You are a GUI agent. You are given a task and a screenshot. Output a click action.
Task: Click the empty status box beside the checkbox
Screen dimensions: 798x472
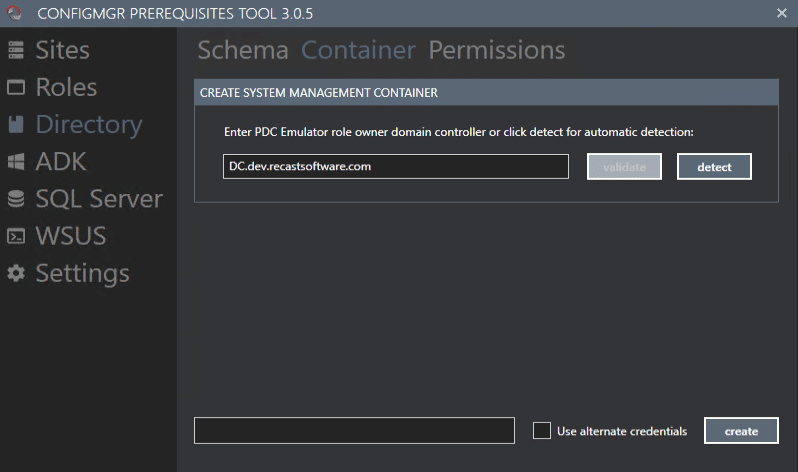tap(354, 431)
